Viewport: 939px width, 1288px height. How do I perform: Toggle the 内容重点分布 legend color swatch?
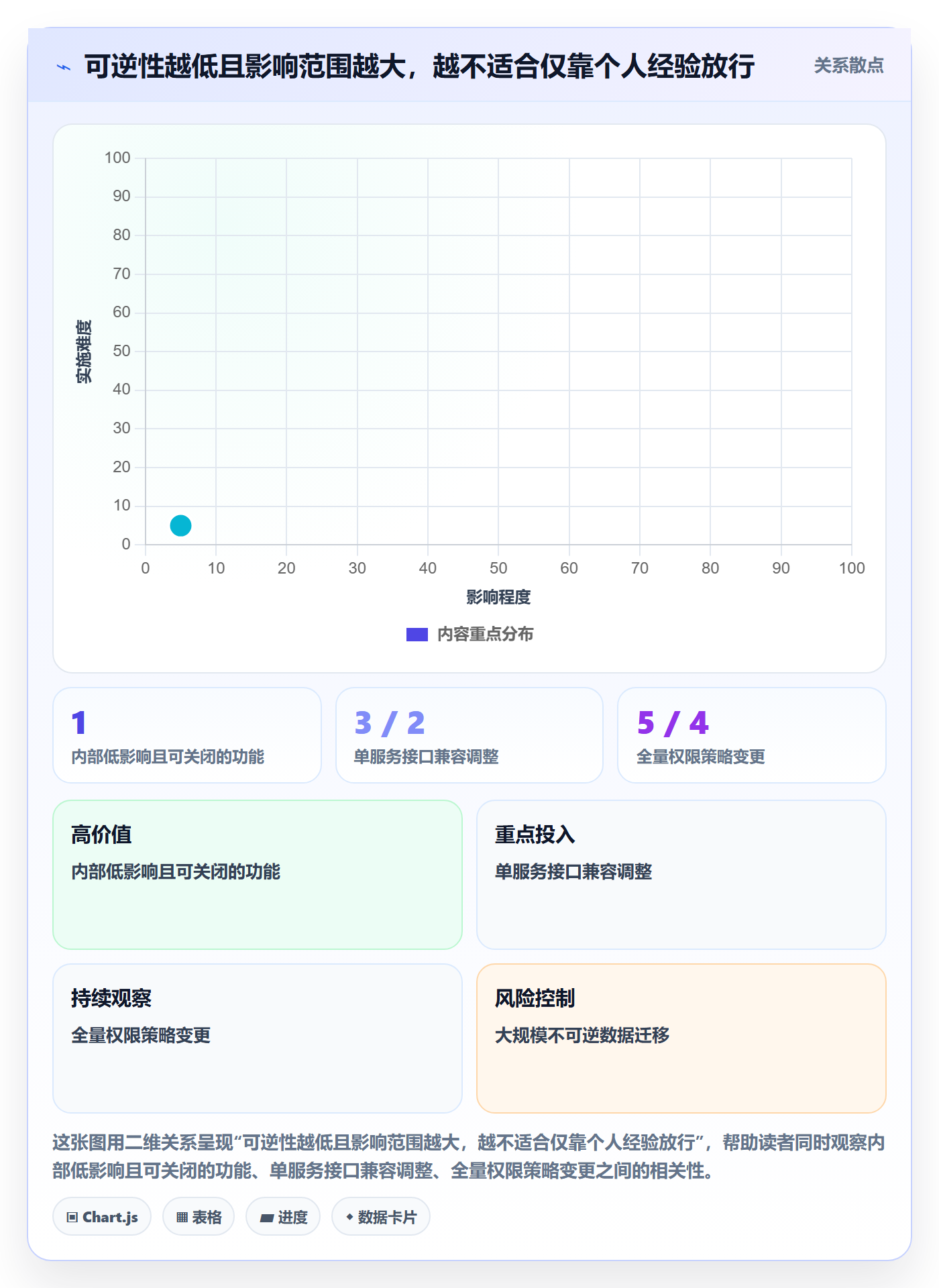coord(417,634)
